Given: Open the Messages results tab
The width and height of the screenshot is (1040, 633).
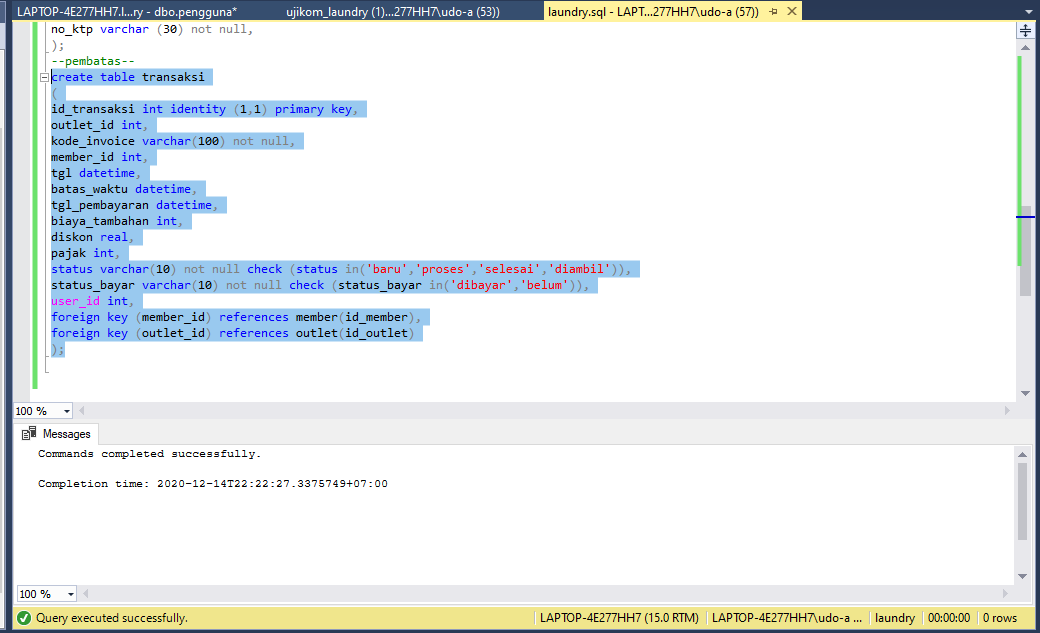Looking at the screenshot, I should click(x=57, y=434).
